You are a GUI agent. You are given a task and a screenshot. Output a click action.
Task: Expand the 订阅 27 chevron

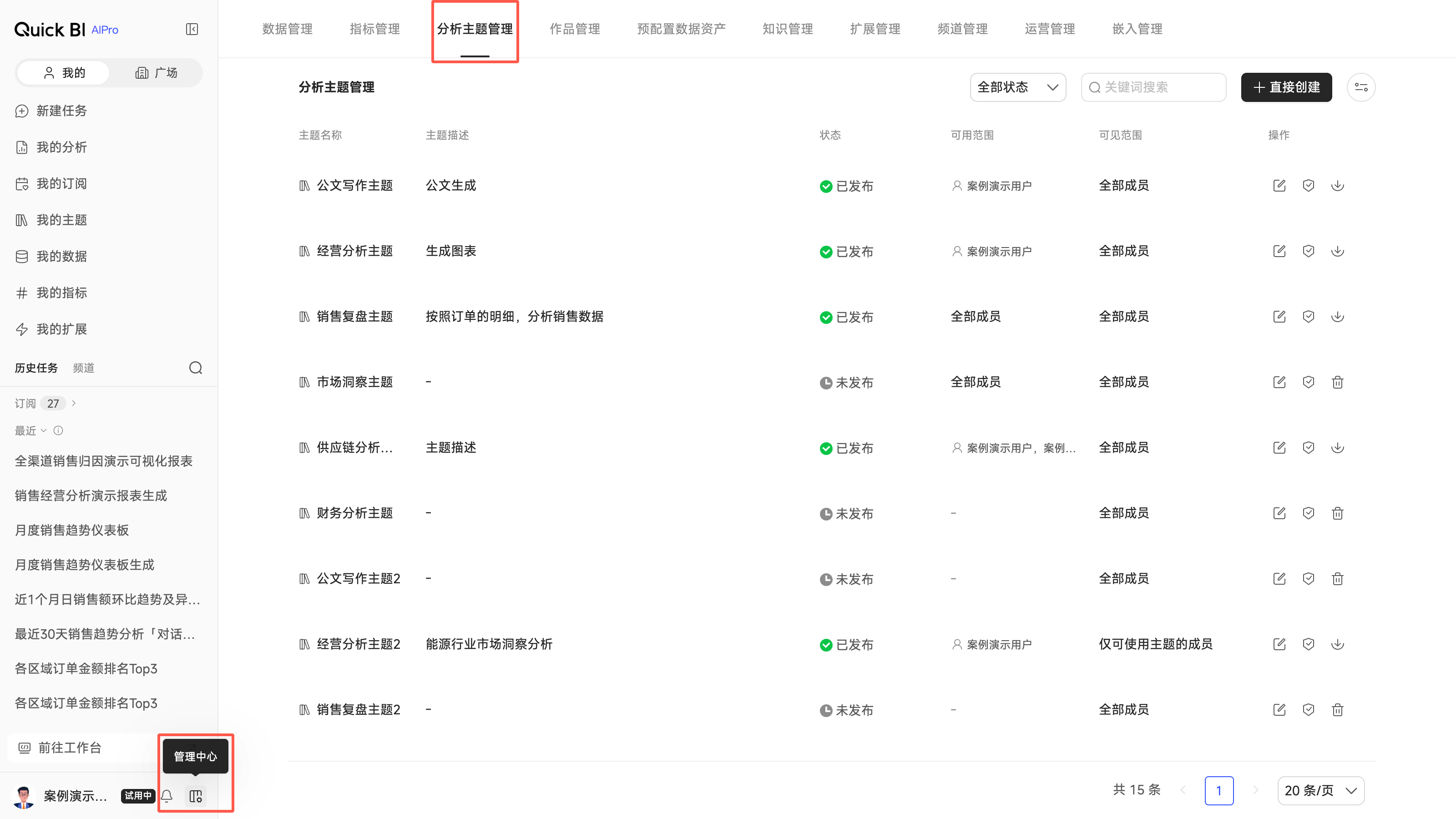tap(74, 404)
